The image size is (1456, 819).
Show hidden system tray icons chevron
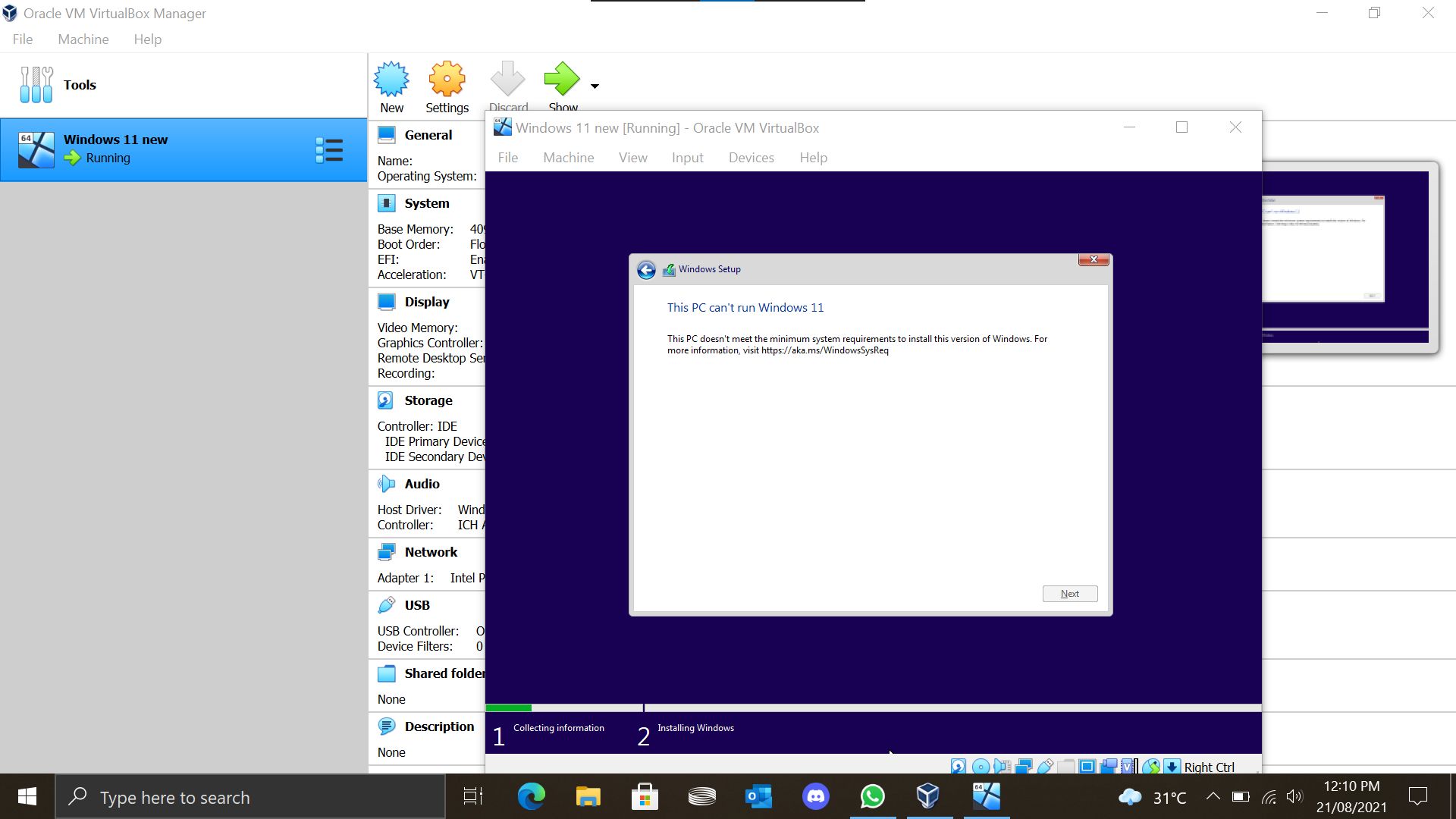tap(1213, 796)
